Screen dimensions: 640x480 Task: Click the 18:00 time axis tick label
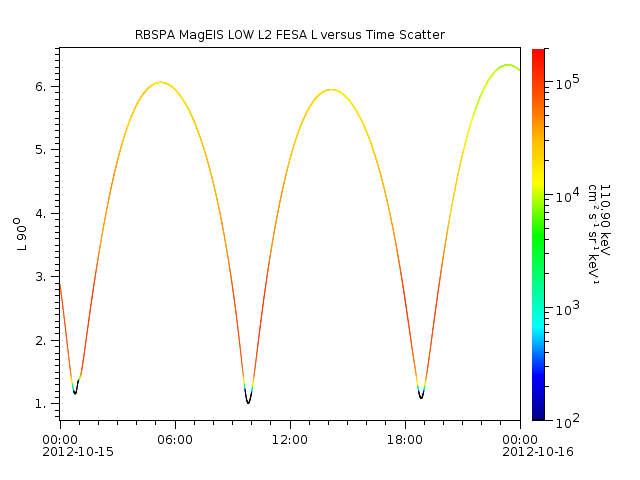click(x=404, y=438)
